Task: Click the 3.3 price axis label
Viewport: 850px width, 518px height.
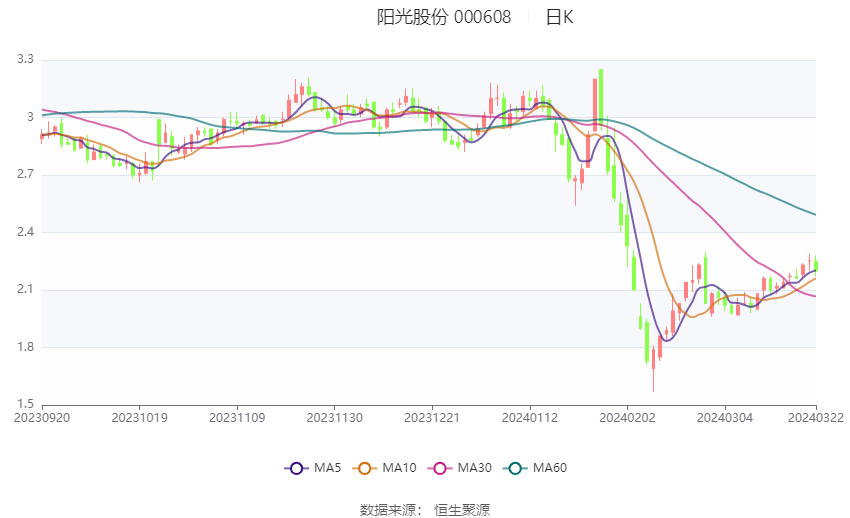Action: [25, 59]
